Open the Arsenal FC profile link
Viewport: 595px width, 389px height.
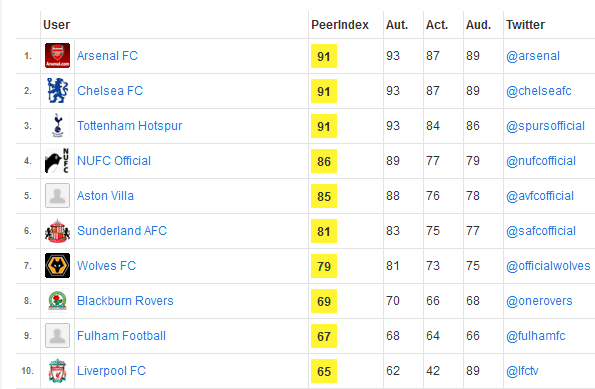point(107,56)
